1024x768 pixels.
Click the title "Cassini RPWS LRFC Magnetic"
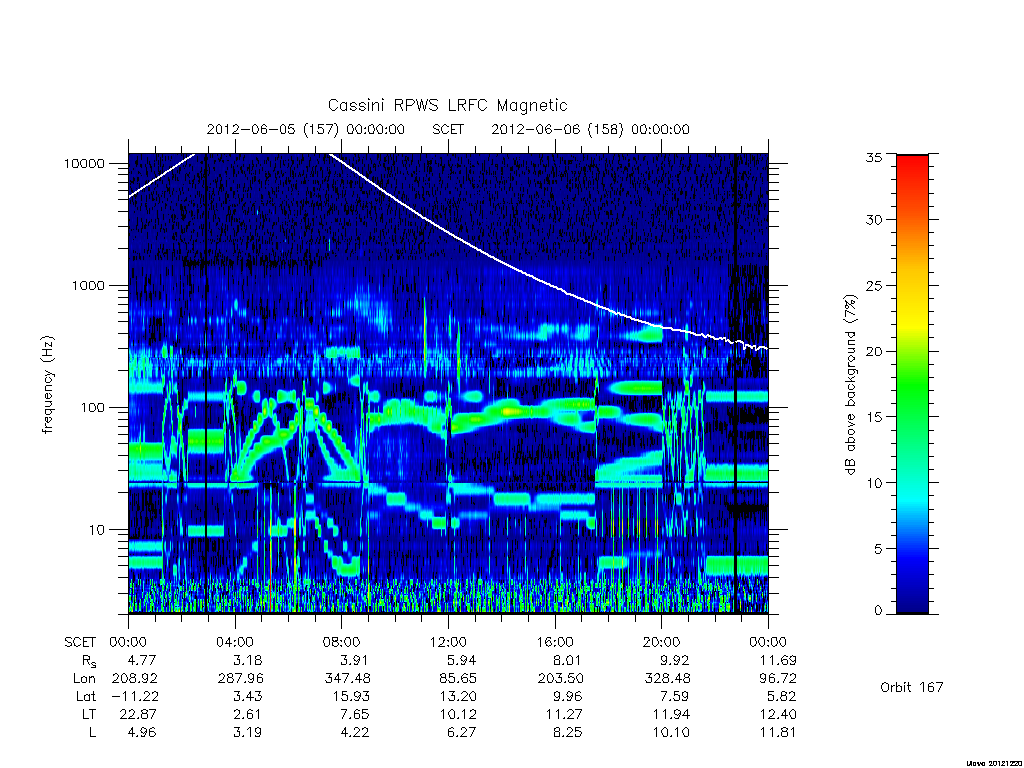[x=447, y=105]
